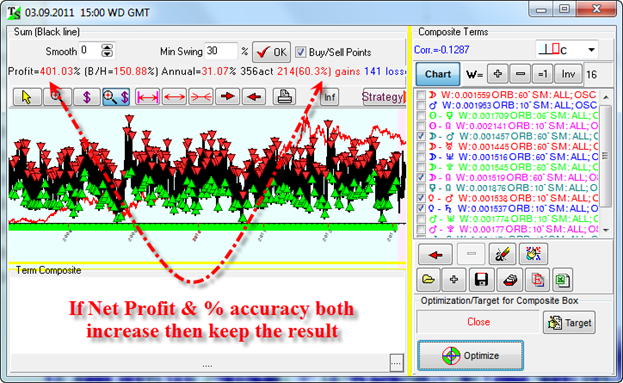This screenshot has height=383, width=623.
Task: Click the red right-arrow scroll button
Action: coord(227,97)
